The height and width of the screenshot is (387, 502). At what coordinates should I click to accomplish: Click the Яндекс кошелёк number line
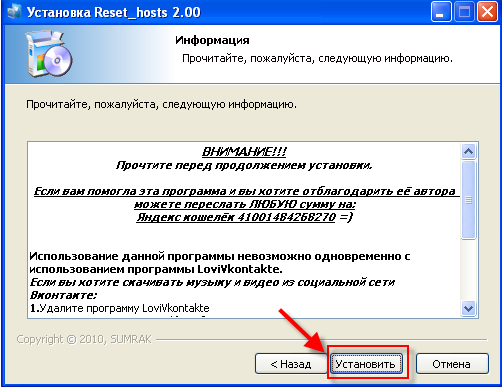244,217
